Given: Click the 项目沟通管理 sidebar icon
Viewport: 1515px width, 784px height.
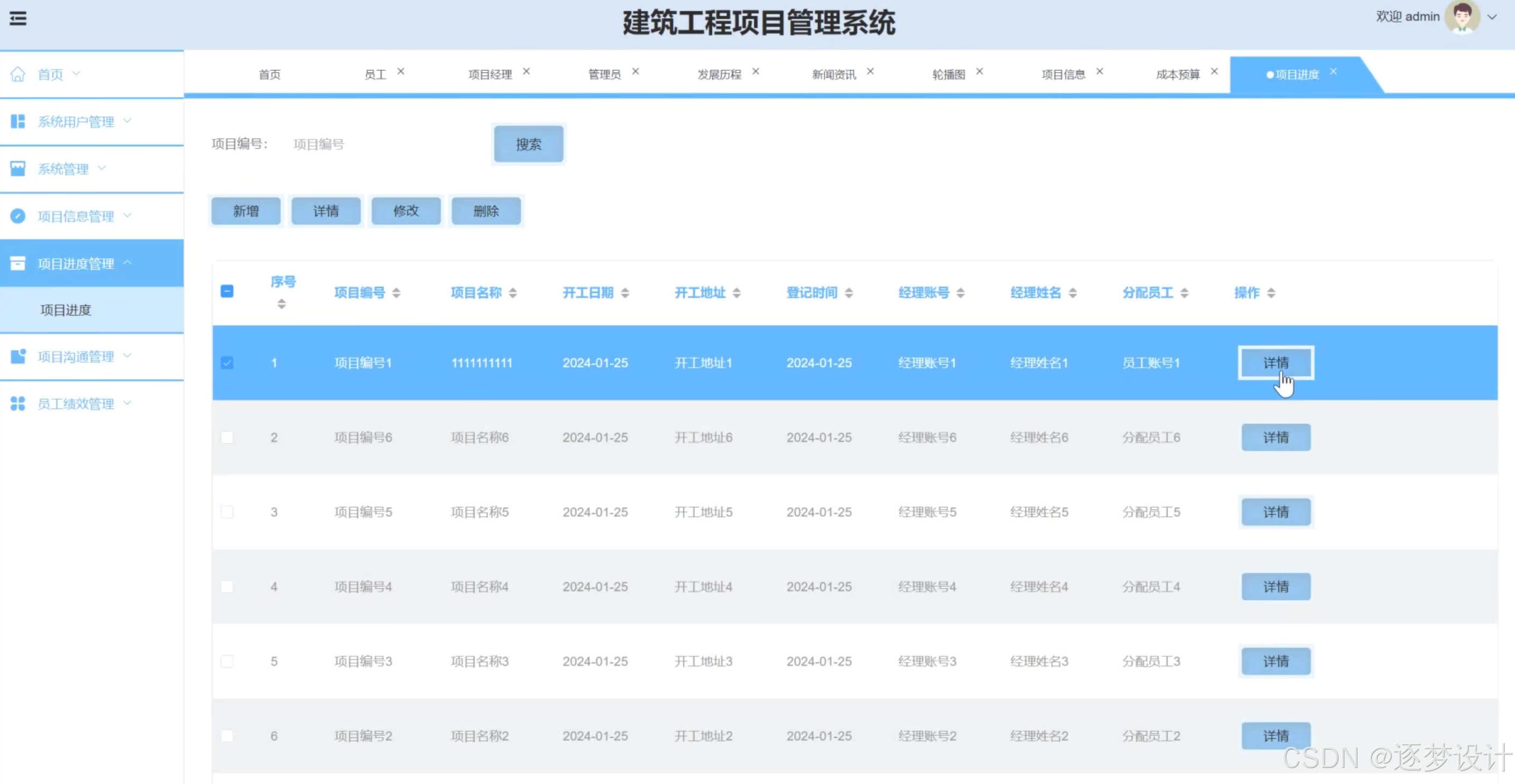Looking at the screenshot, I should (x=18, y=356).
